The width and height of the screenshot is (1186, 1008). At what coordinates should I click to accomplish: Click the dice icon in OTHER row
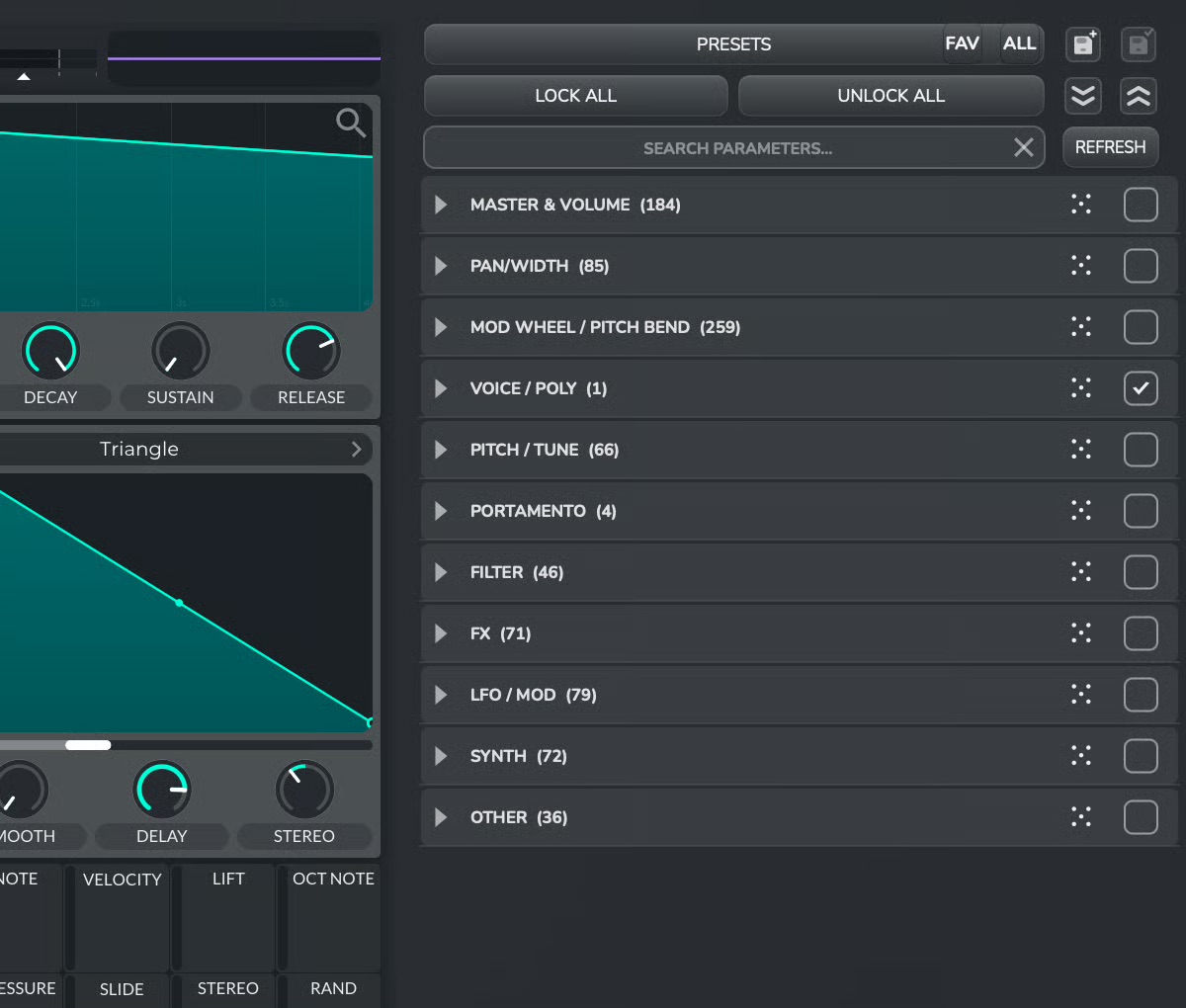point(1081,817)
